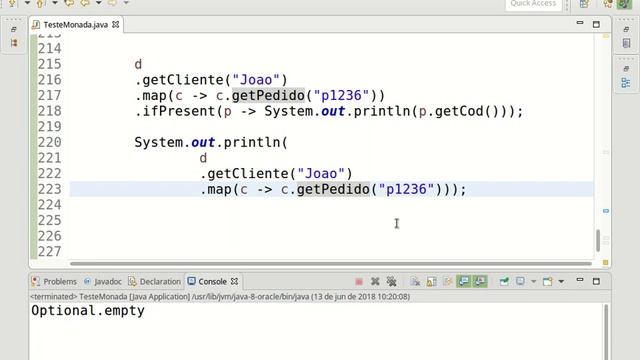The width and height of the screenshot is (640, 360).
Task: Click line number 217 in gutter
Action: [x=49, y=96]
